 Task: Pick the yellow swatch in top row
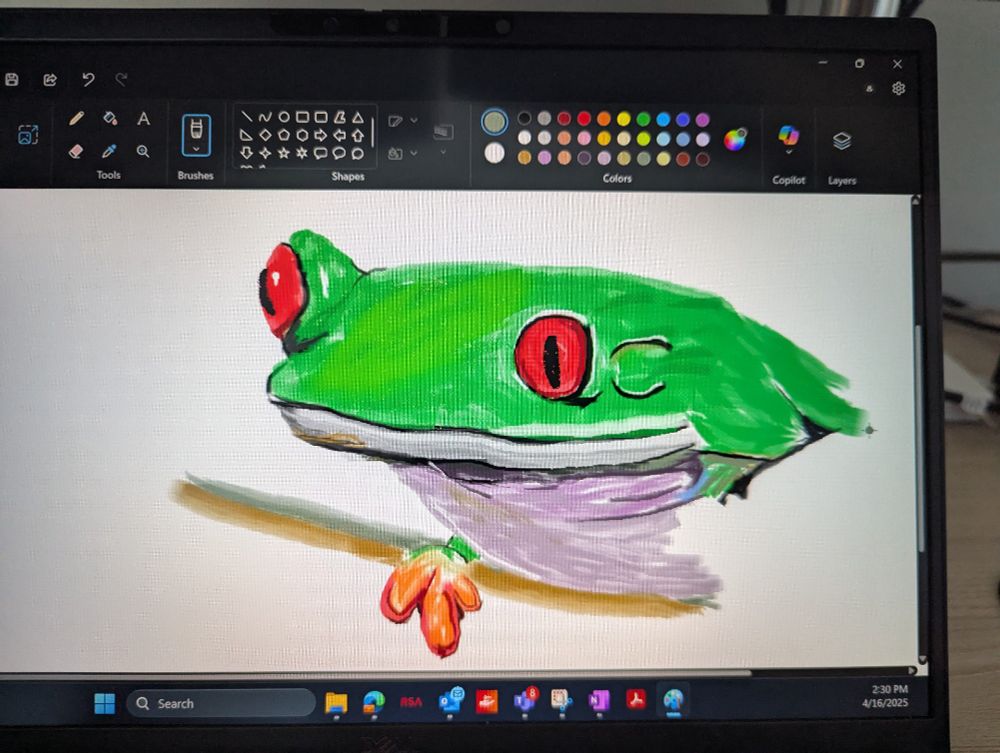point(624,119)
